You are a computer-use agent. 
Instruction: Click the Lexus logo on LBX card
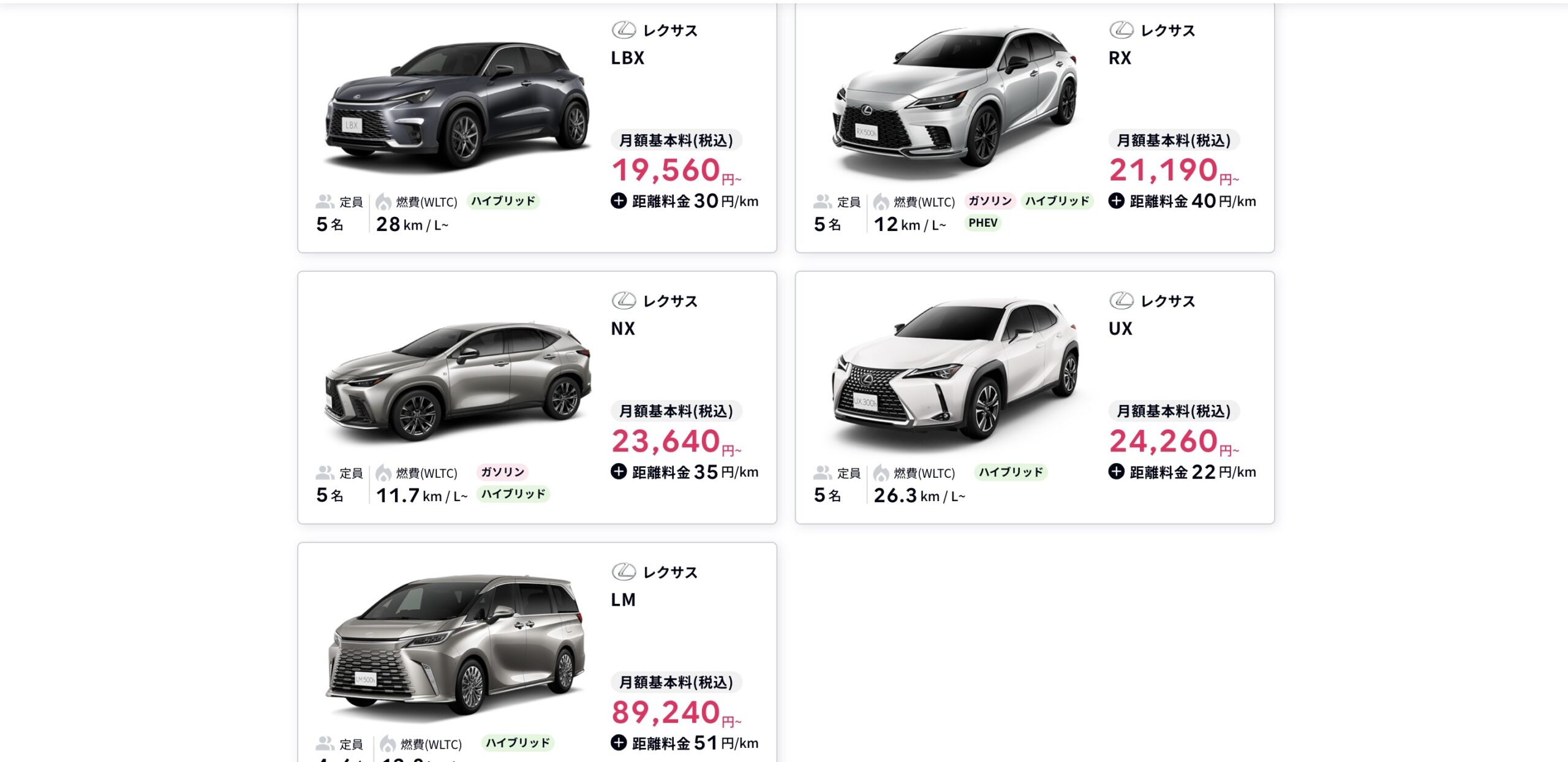(x=624, y=29)
